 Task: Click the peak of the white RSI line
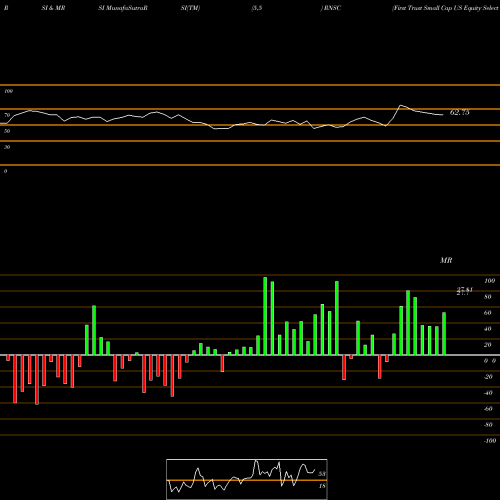pyautogui.click(x=401, y=105)
